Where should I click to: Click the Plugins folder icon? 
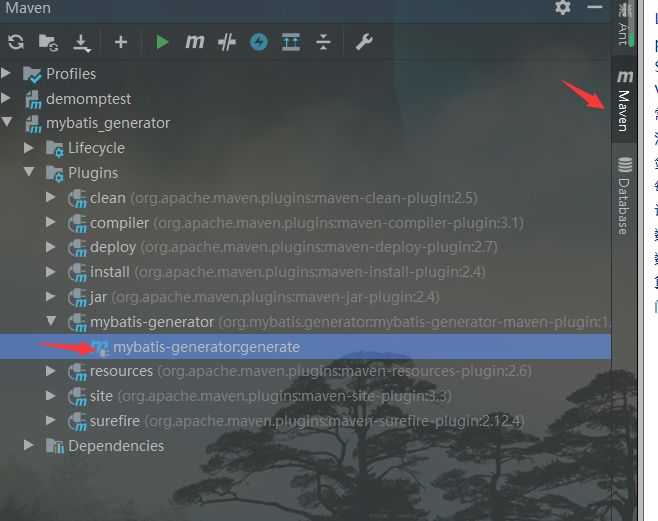pyautogui.click(x=55, y=174)
